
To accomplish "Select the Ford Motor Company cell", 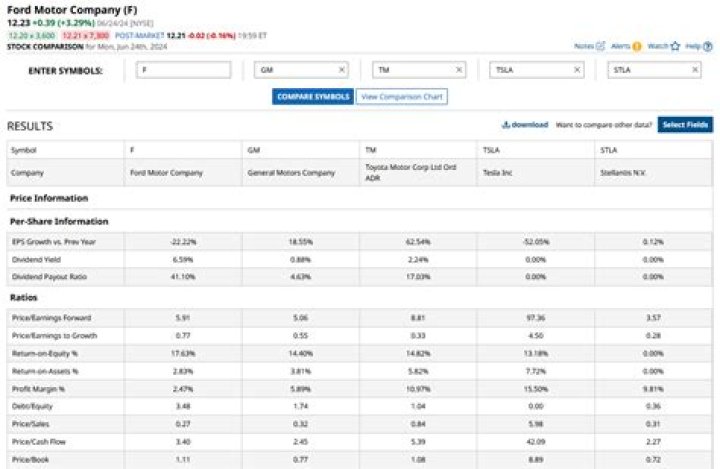I will pyautogui.click(x=183, y=173).
